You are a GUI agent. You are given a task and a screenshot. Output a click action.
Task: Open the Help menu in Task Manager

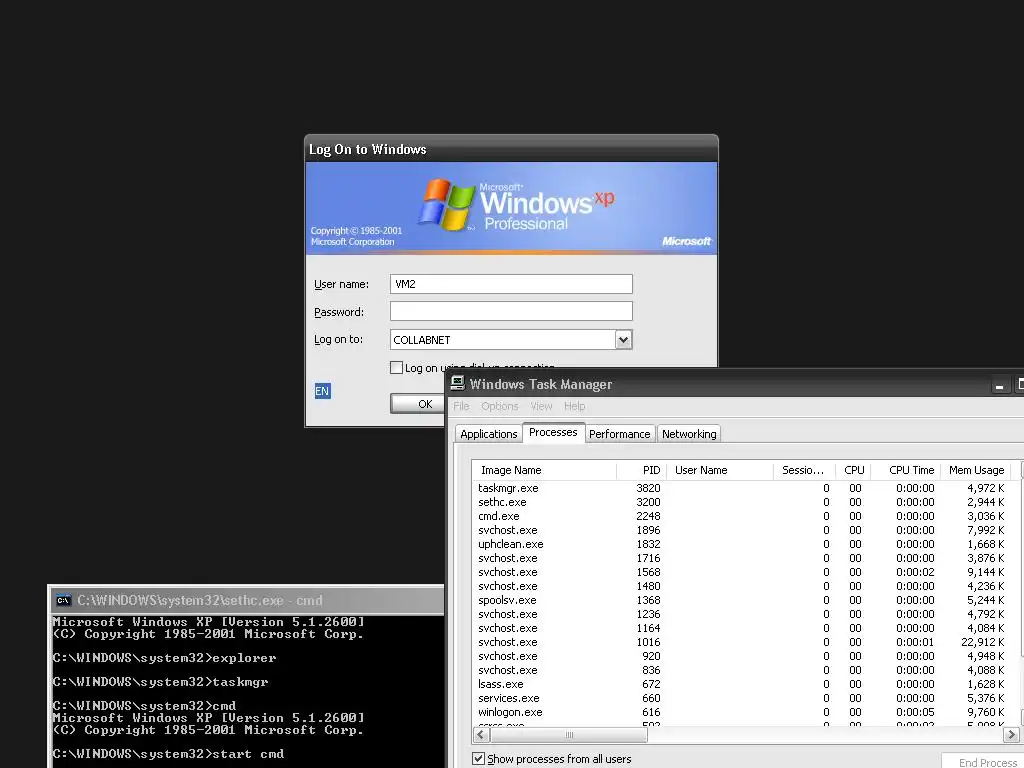tap(575, 406)
